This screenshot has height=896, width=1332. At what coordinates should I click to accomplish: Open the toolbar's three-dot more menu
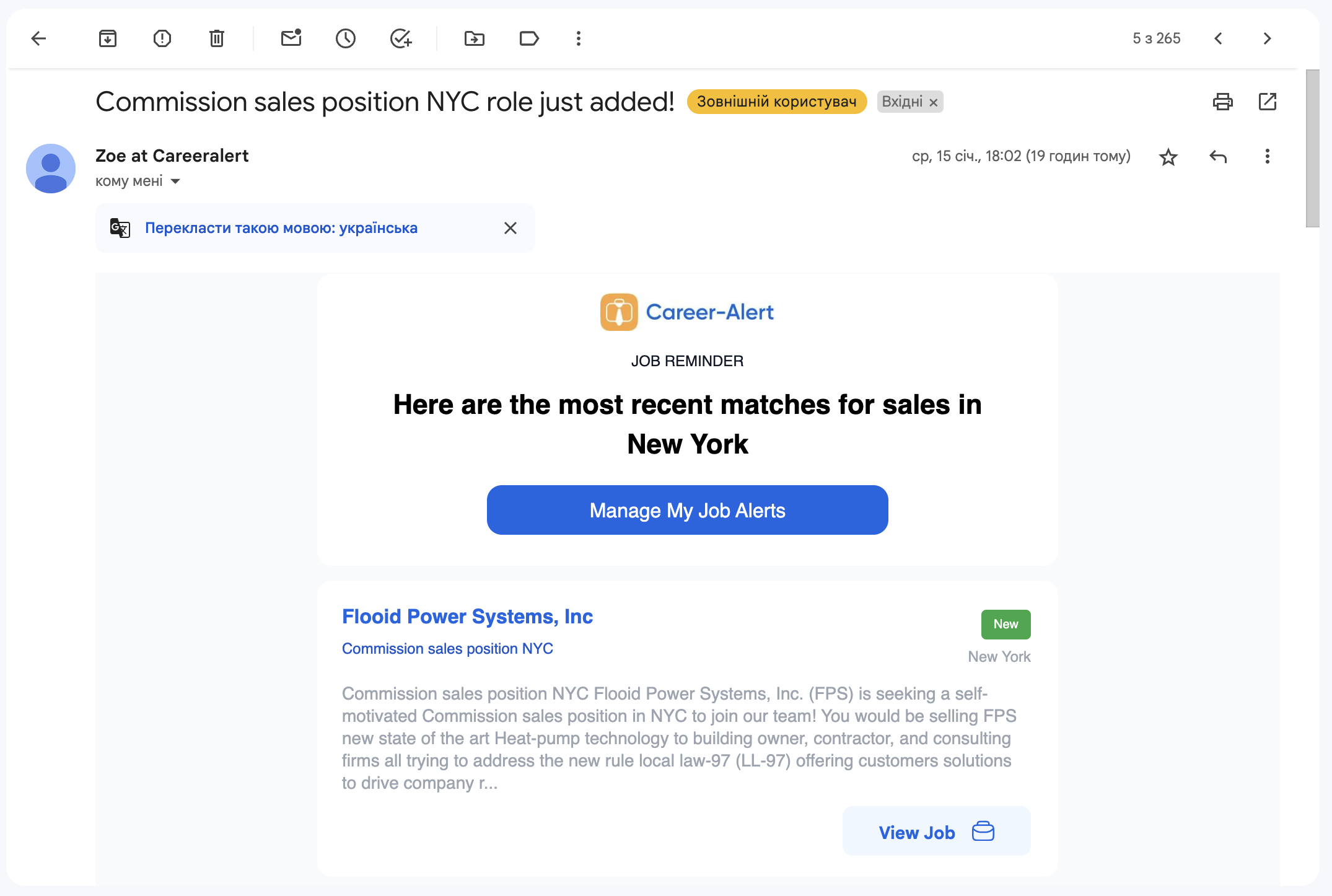point(579,38)
